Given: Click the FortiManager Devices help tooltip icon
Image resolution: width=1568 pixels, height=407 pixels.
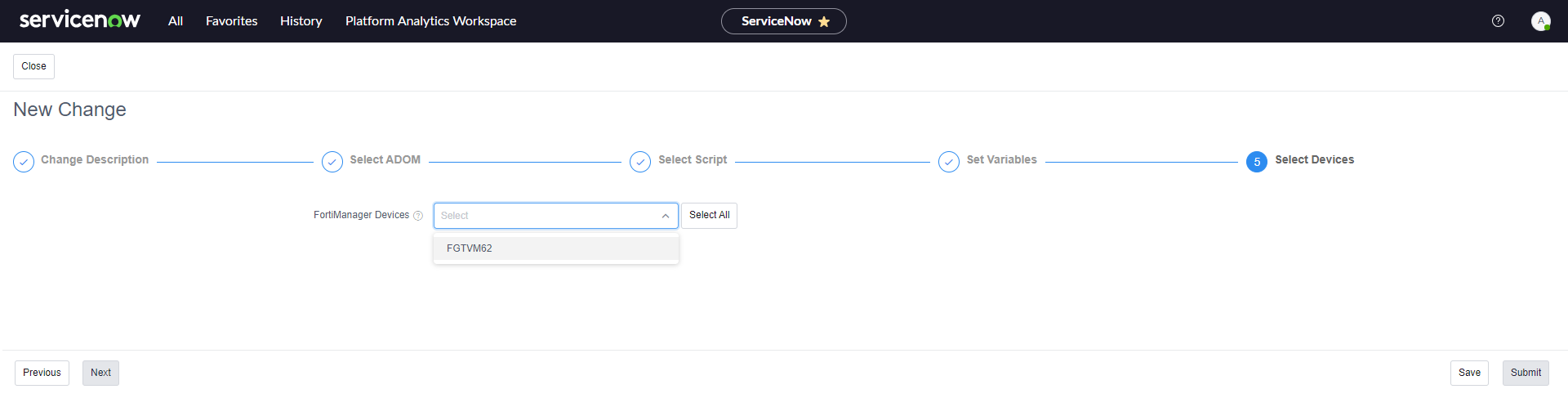Looking at the screenshot, I should point(418,216).
